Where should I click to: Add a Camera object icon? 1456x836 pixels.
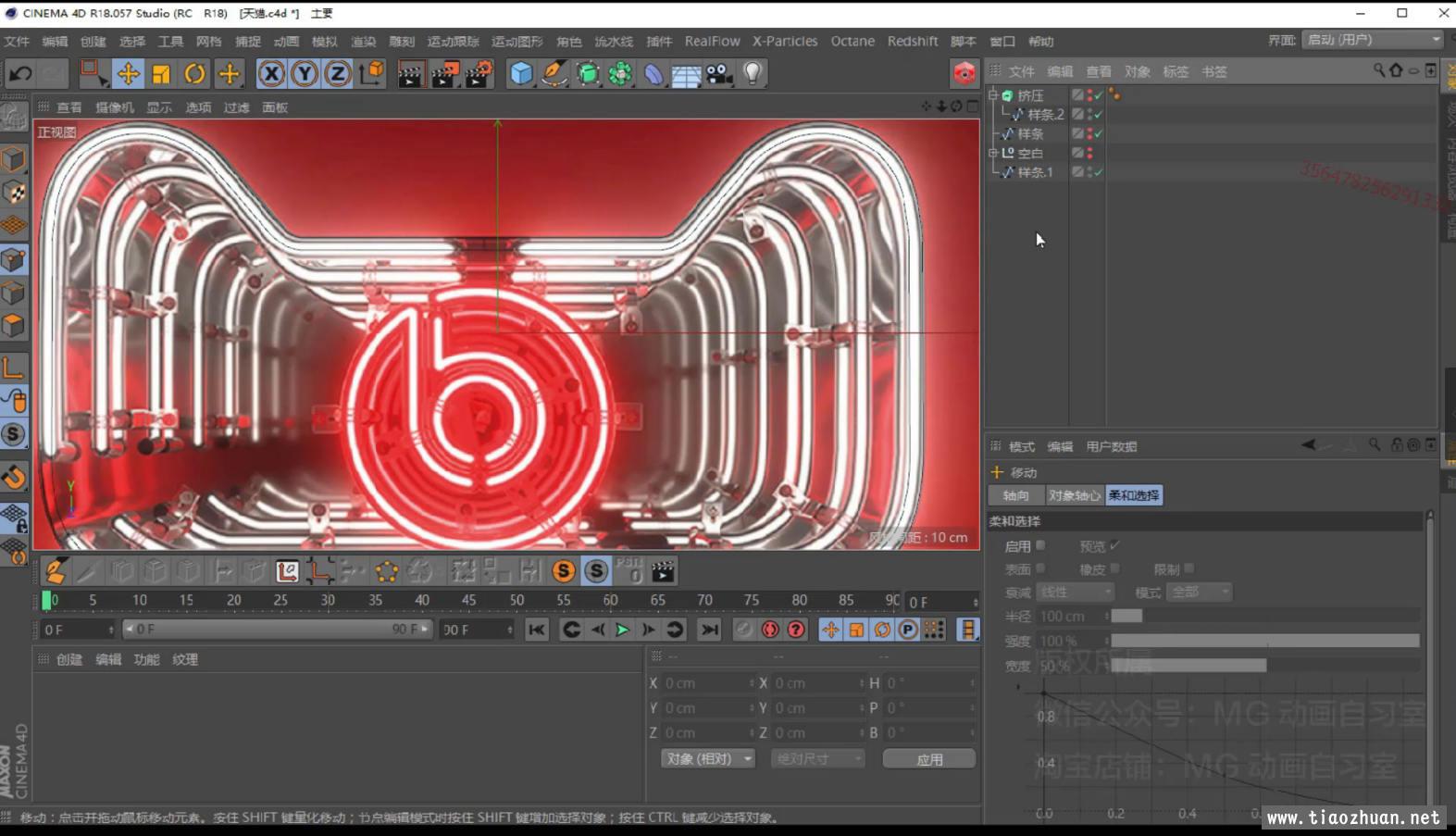[x=719, y=73]
